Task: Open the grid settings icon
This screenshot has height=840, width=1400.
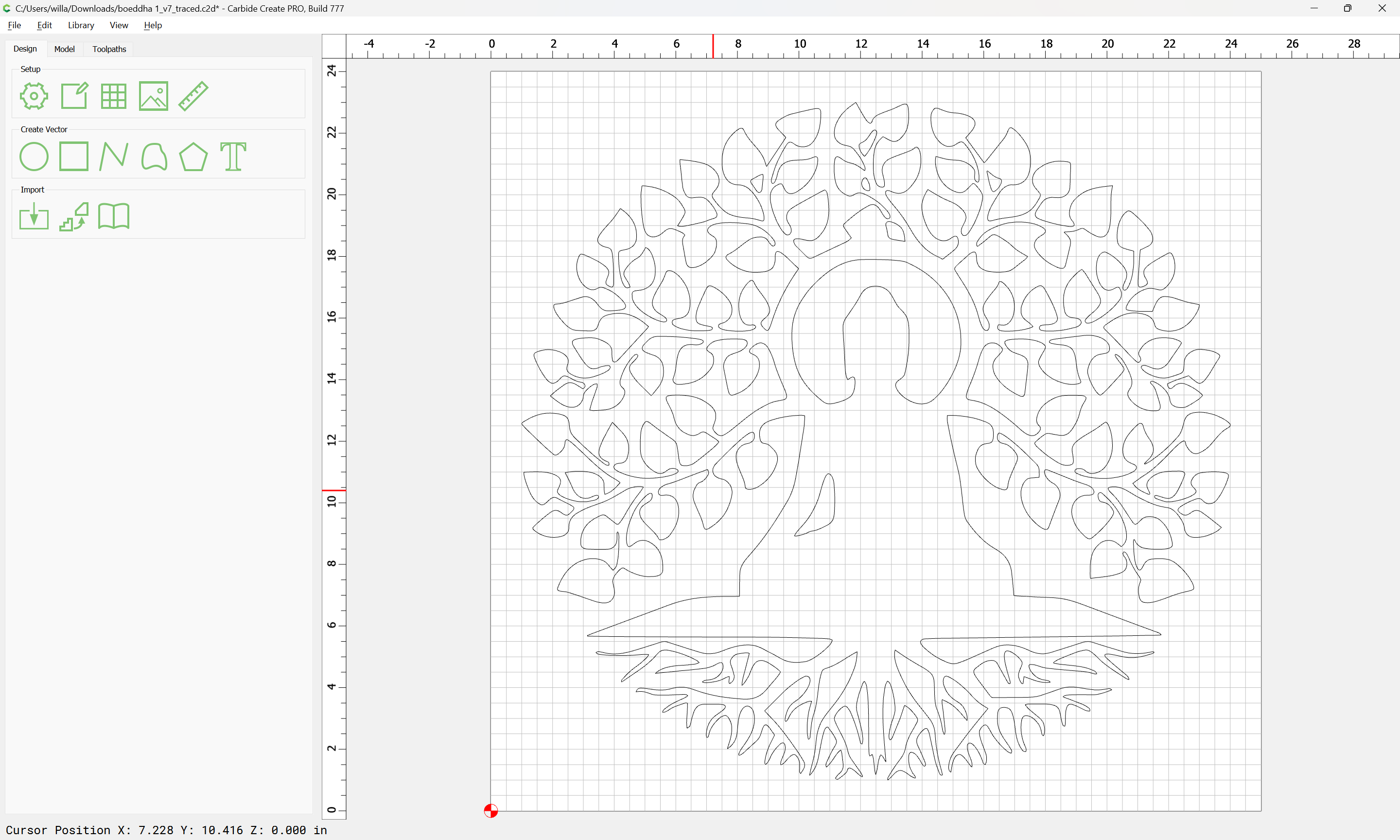Action: 114,96
